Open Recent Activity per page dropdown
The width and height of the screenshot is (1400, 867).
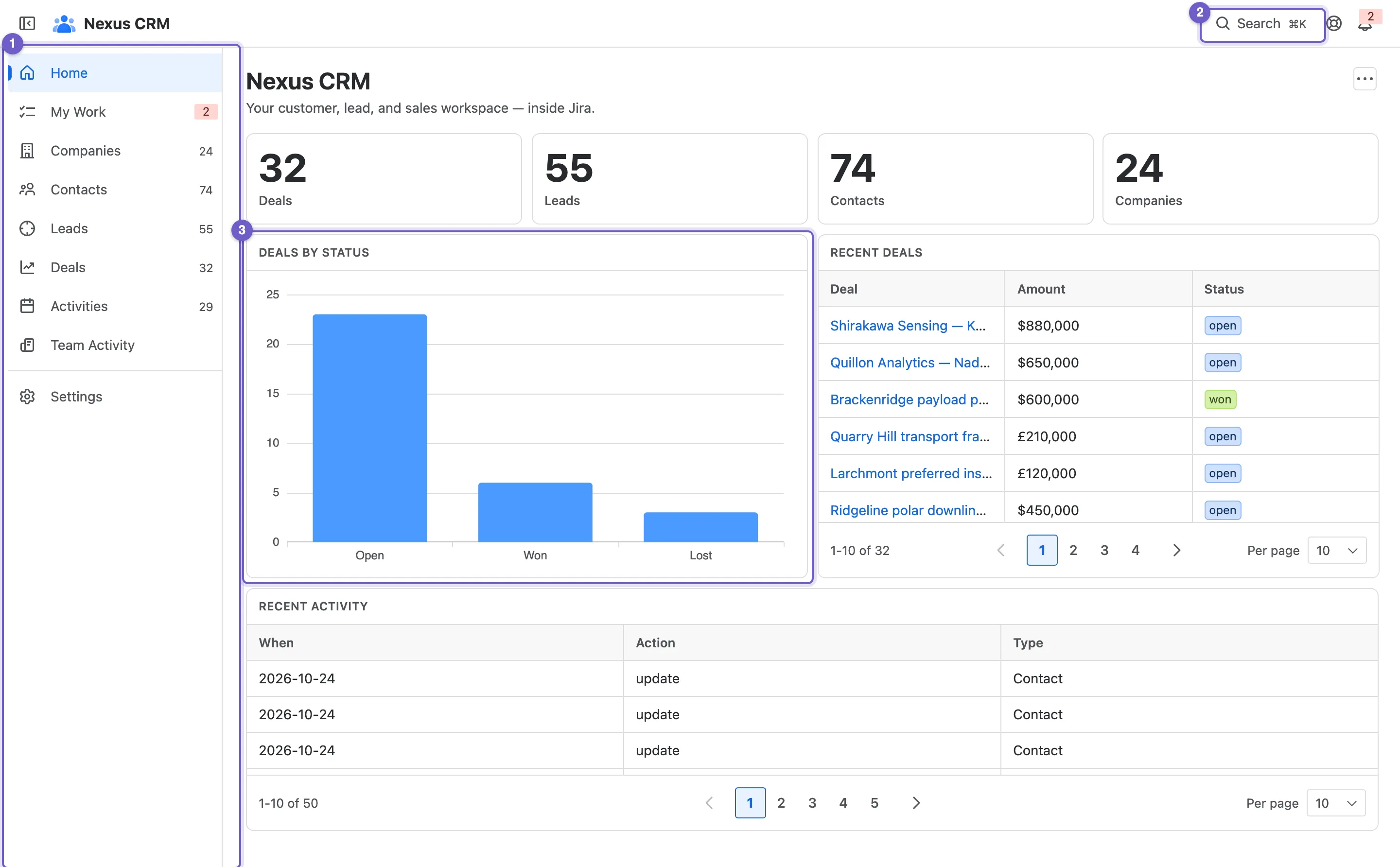[1336, 803]
